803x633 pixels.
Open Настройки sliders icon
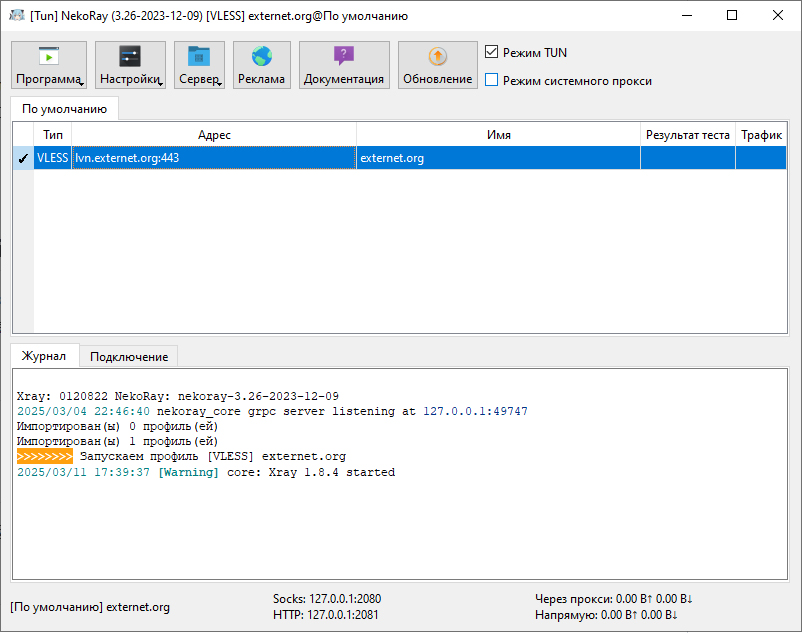130,57
